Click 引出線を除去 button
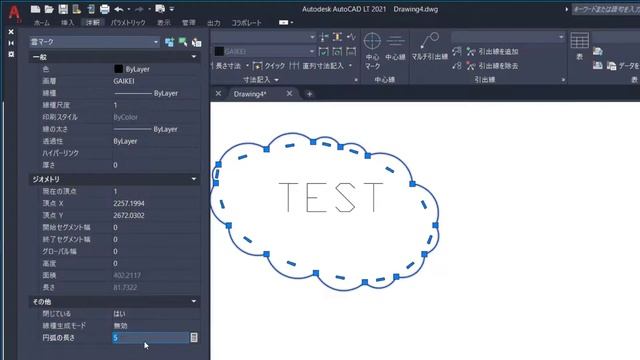Image resolution: width=640 pixels, height=360 pixels. tap(492, 66)
